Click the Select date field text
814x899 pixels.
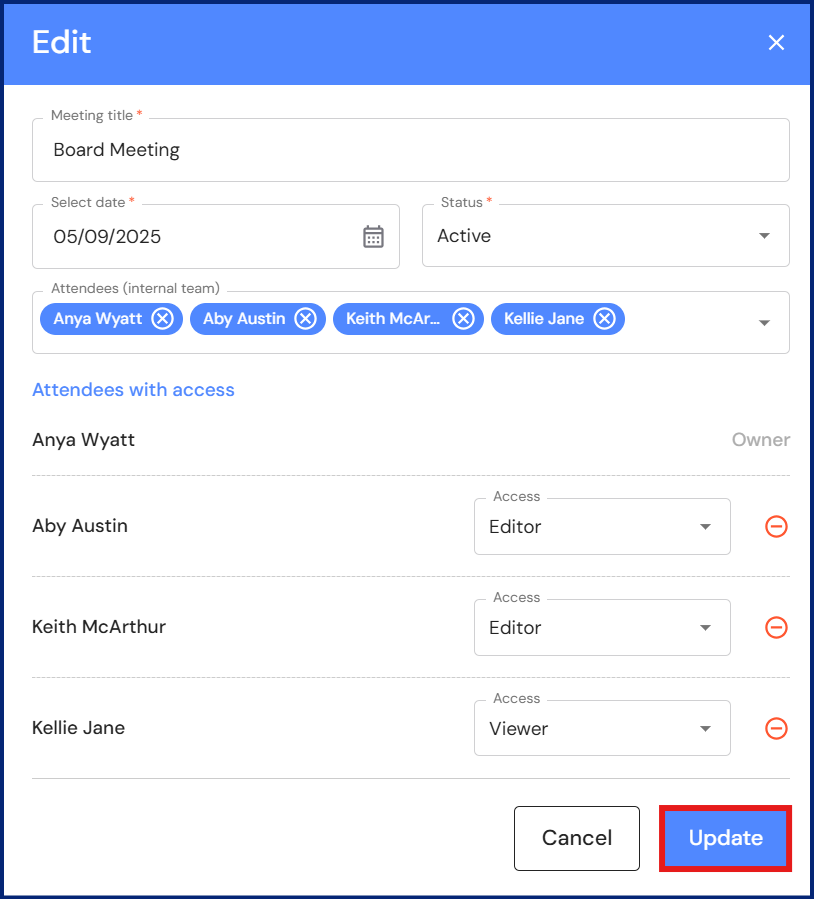click(107, 237)
